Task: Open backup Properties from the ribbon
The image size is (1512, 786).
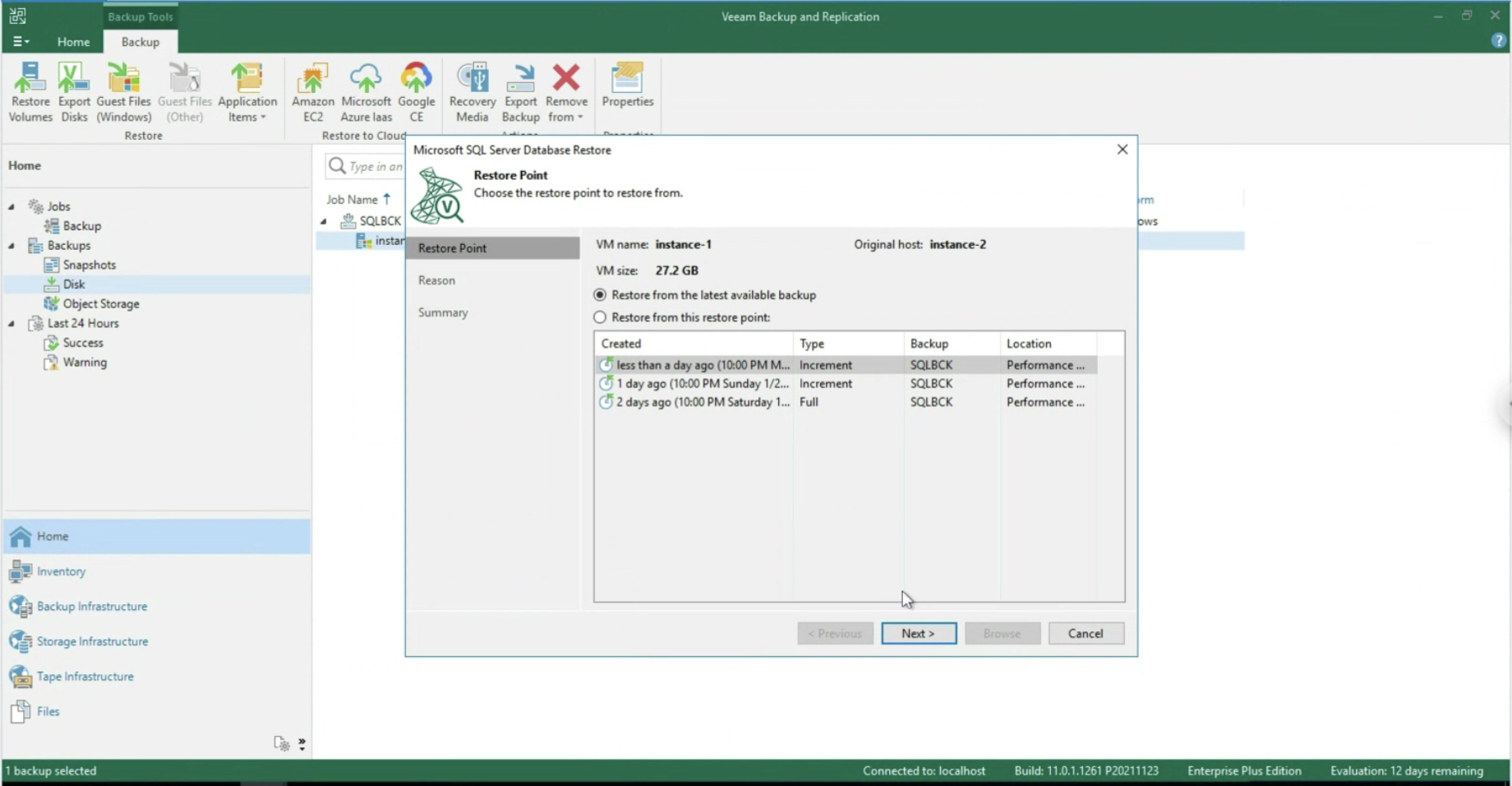Action: (628, 86)
